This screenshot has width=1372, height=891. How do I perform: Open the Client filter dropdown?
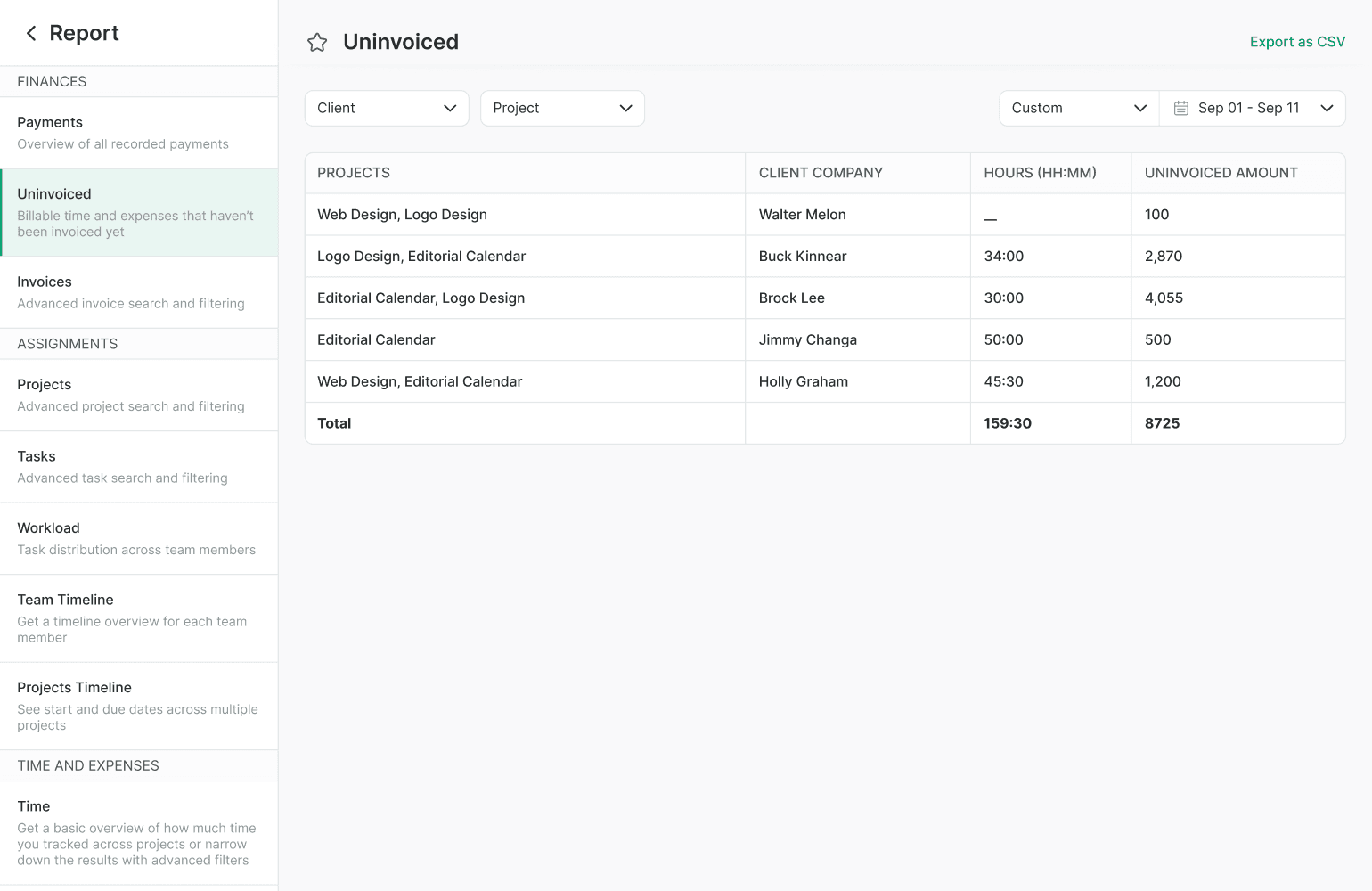387,108
